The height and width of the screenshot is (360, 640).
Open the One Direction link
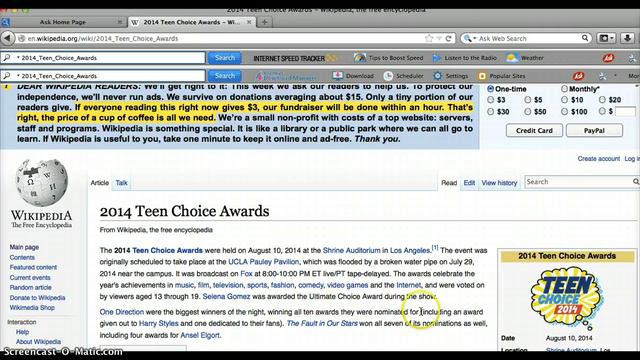(122, 312)
